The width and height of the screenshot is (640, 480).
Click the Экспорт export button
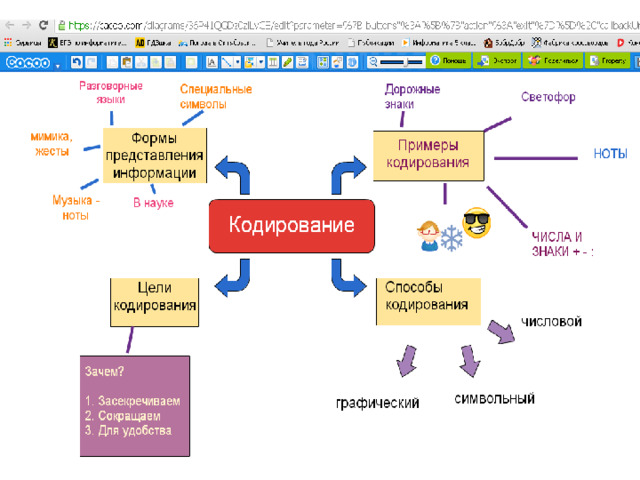[497, 61]
